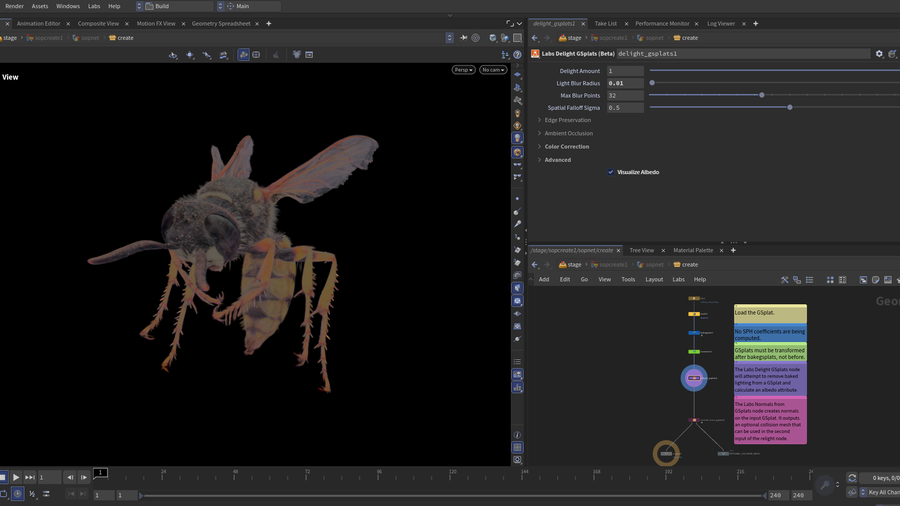Toggle sticky note display icon
This screenshot has height=506, width=900.
coord(875,279)
